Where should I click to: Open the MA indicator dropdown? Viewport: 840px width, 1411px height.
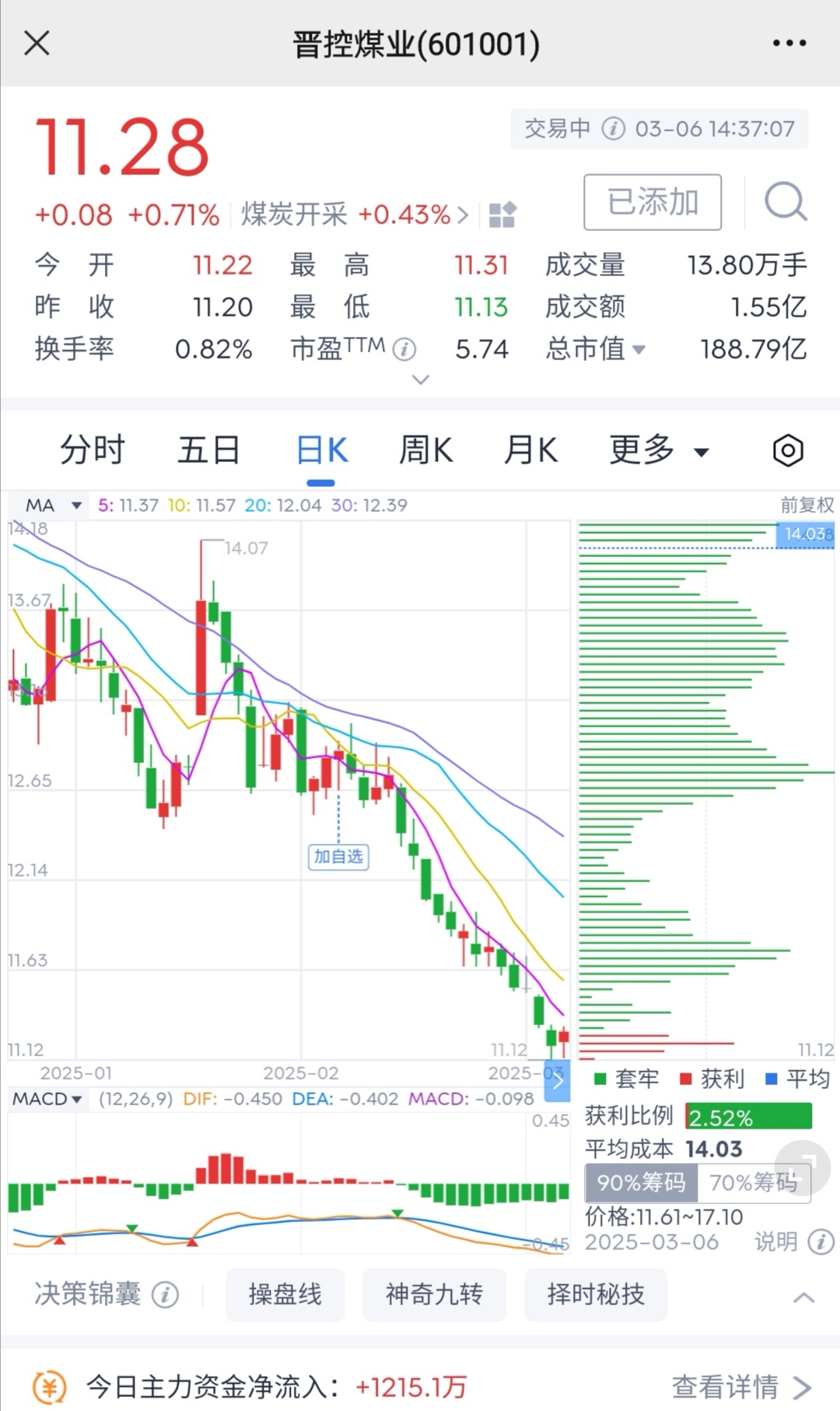(53, 506)
